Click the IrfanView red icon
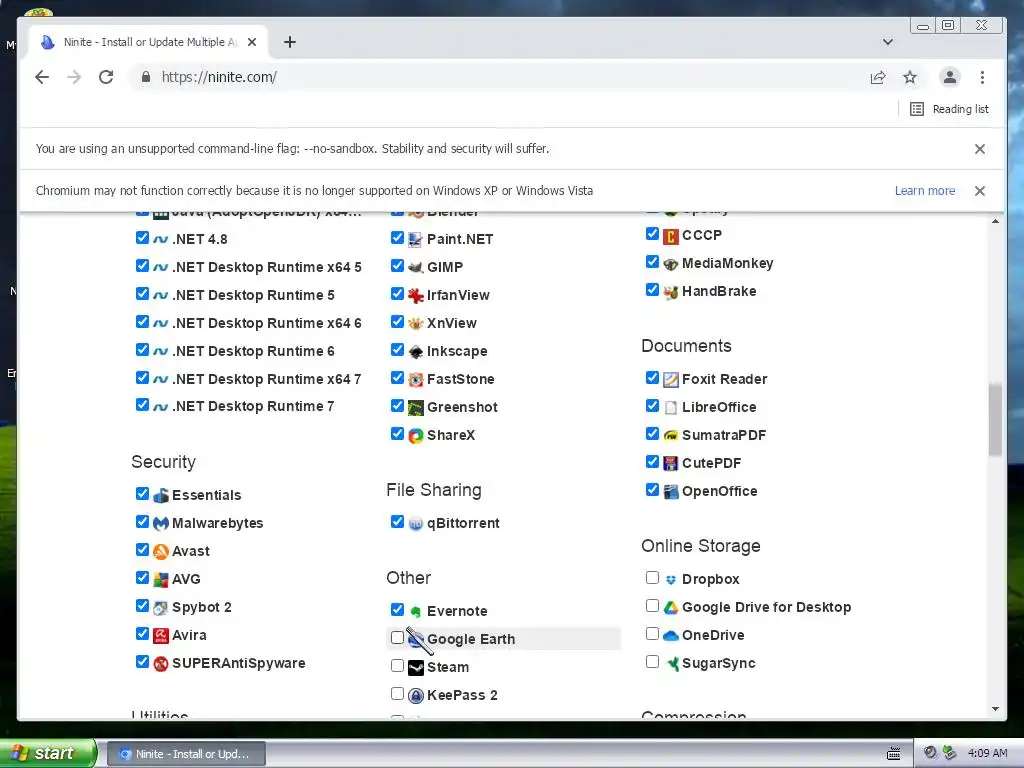 point(415,296)
